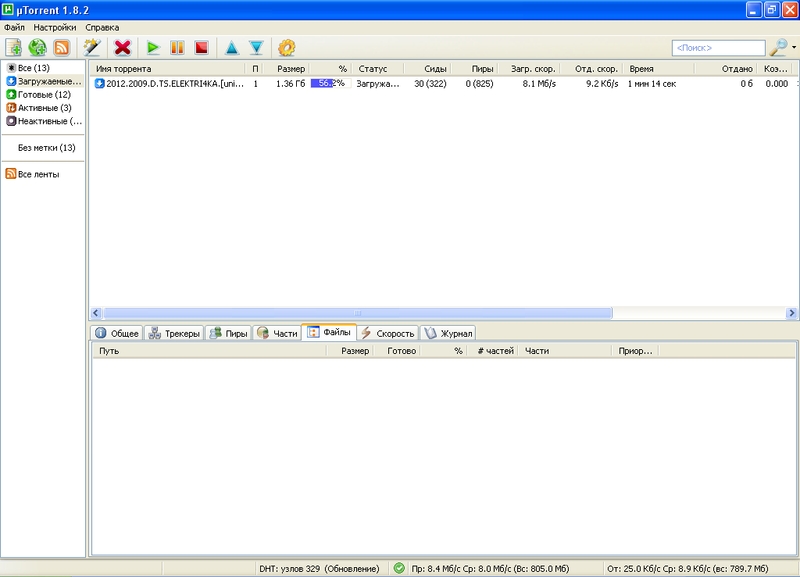
Task: Open preferences with the gear icon
Action: [x=286, y=48]
